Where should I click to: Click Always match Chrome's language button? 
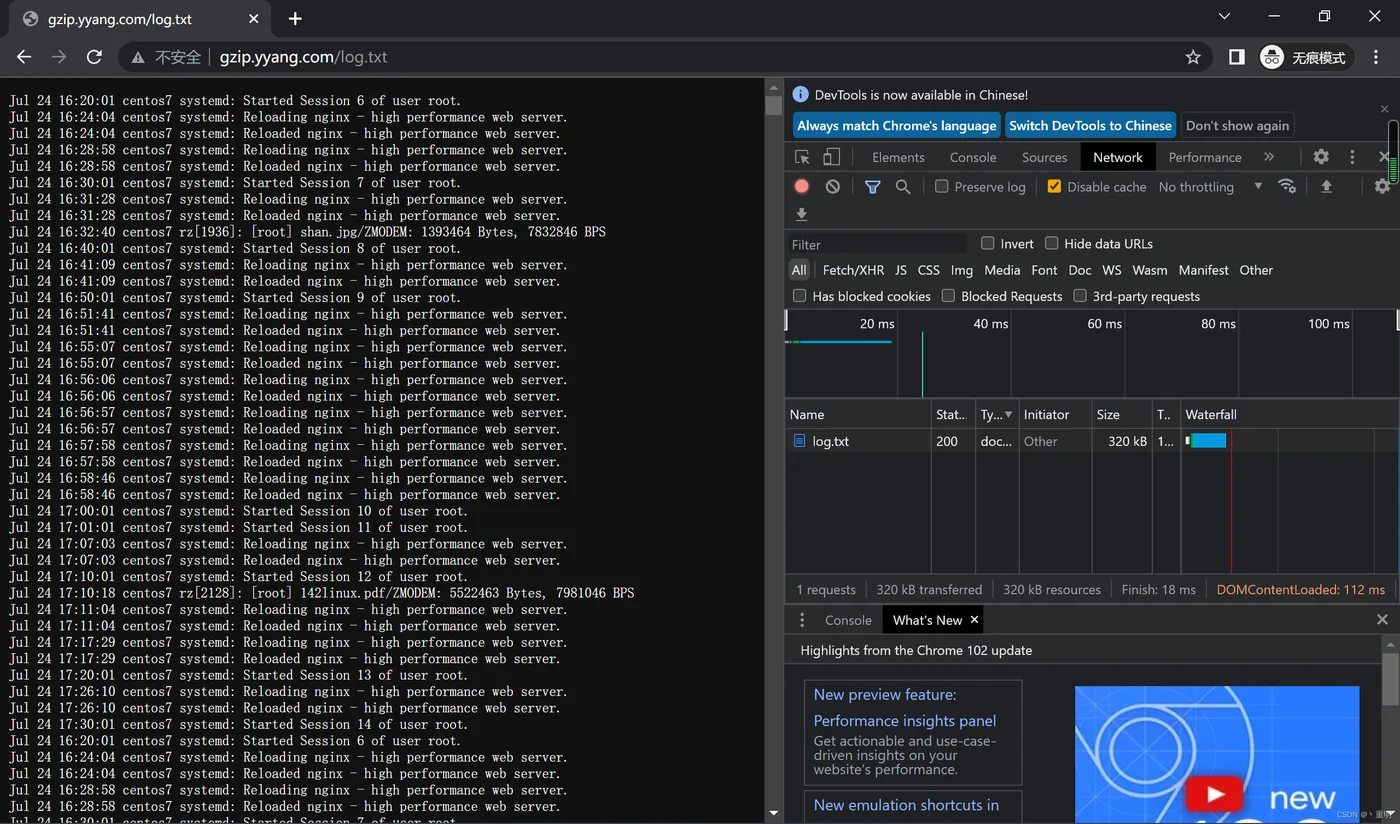coord(897,125)
